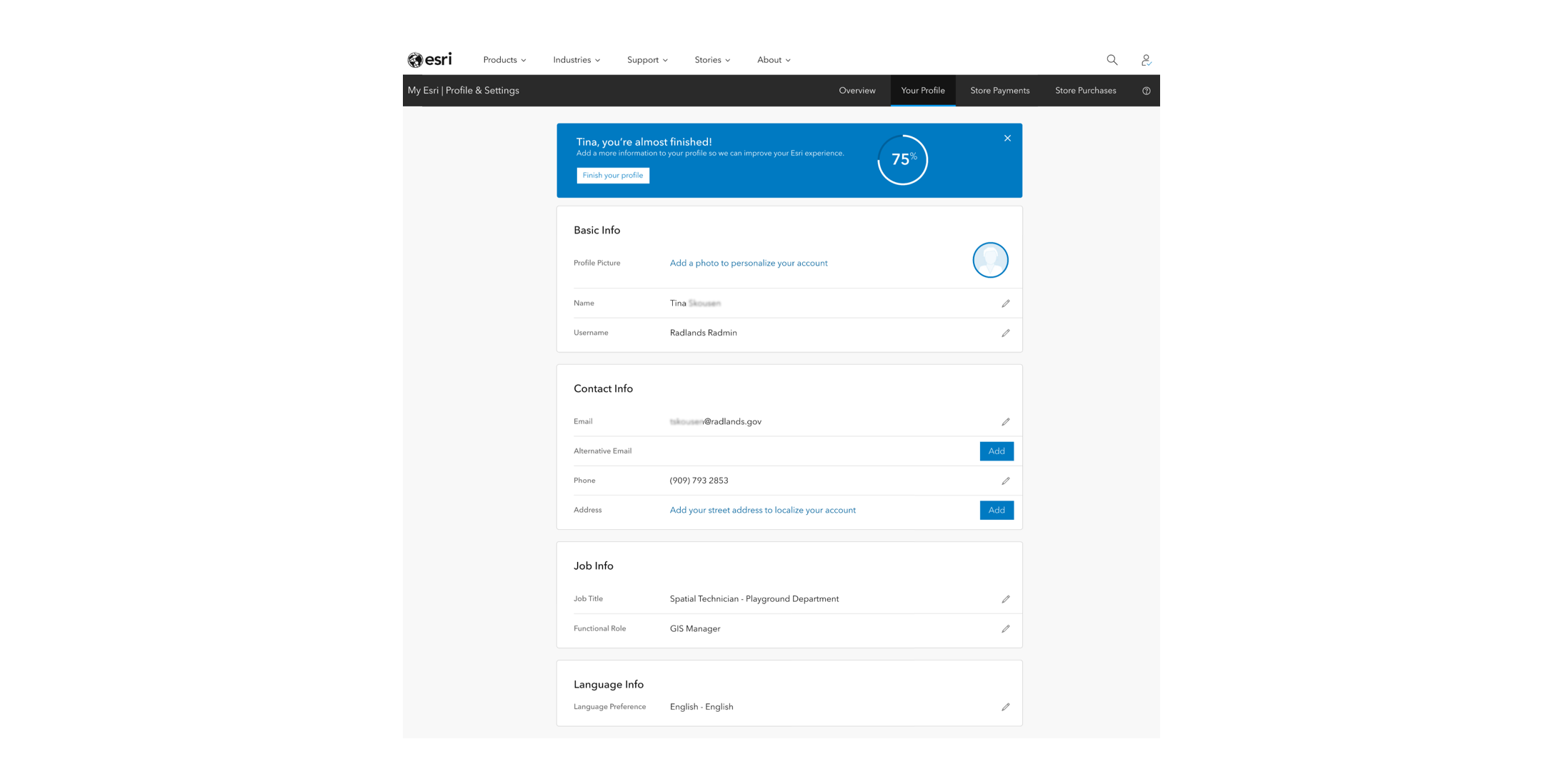Dismiss the profile completion banner
1563x784 pixels.
coord(1007,138)
